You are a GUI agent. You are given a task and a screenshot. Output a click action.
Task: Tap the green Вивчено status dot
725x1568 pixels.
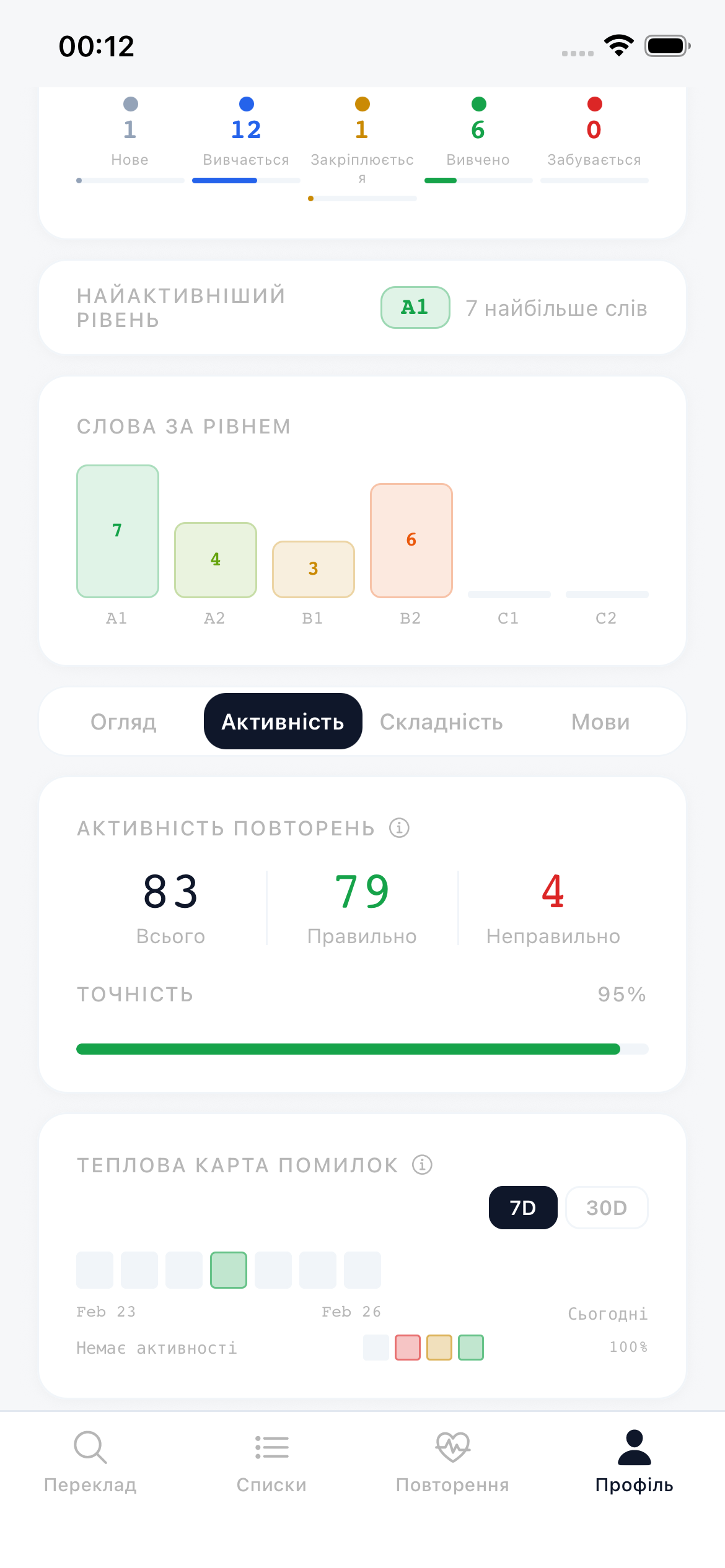(x=478, y=104)
